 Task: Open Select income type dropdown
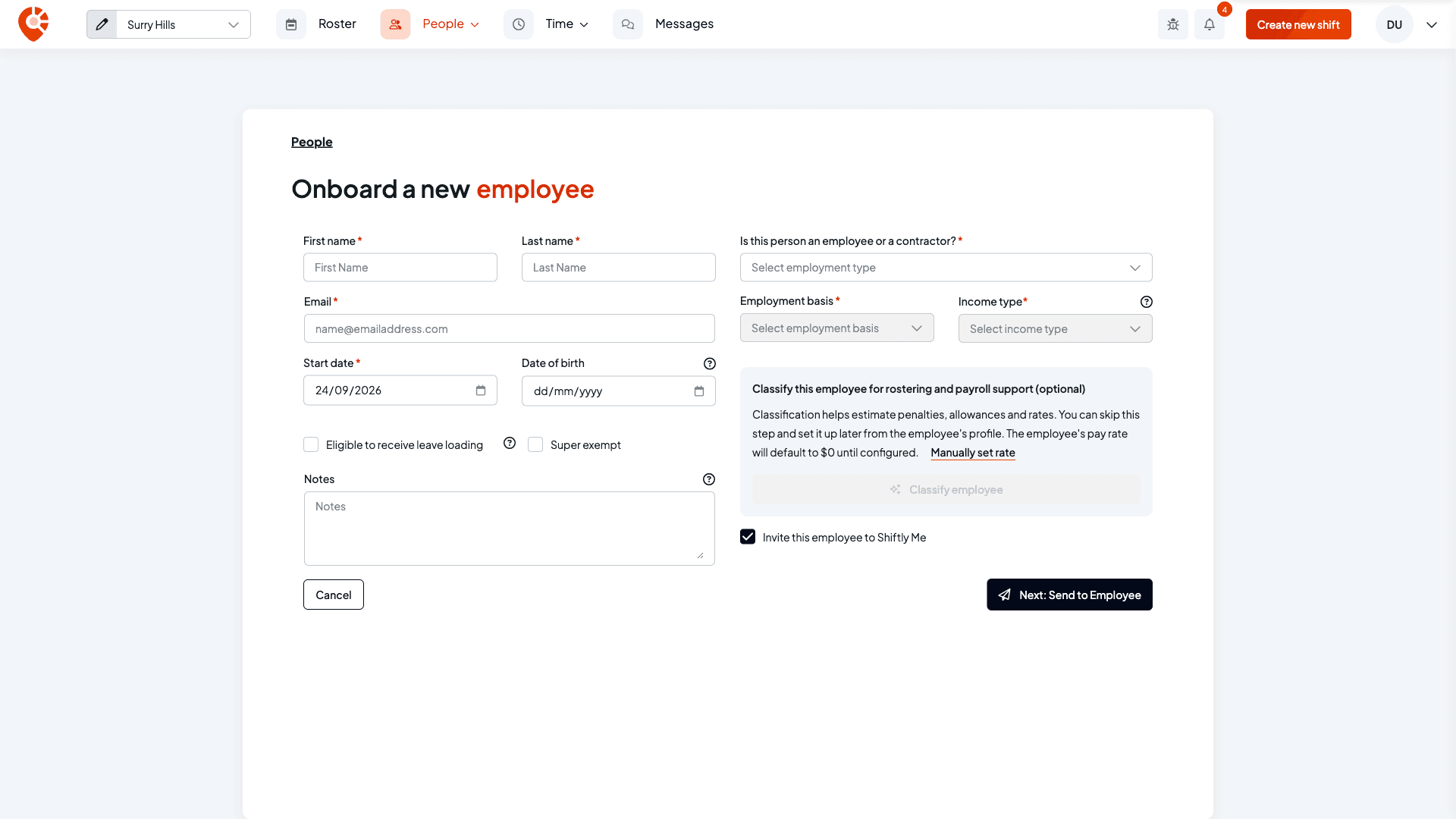[1056, 329]
